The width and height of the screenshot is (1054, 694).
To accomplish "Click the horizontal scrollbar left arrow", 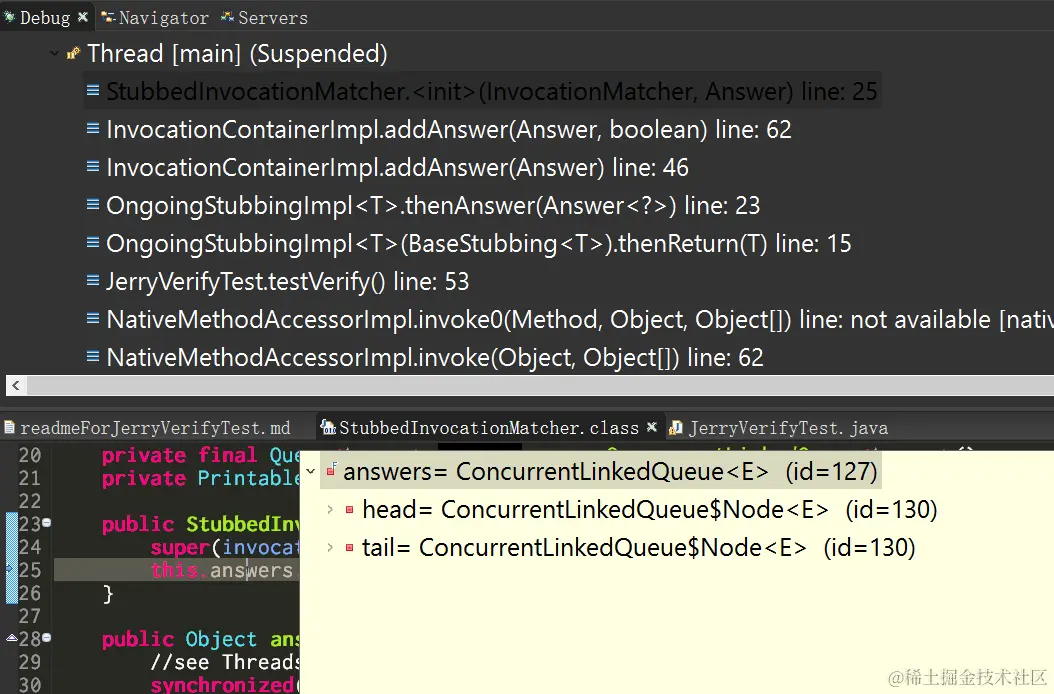I will tap(15, 385).
